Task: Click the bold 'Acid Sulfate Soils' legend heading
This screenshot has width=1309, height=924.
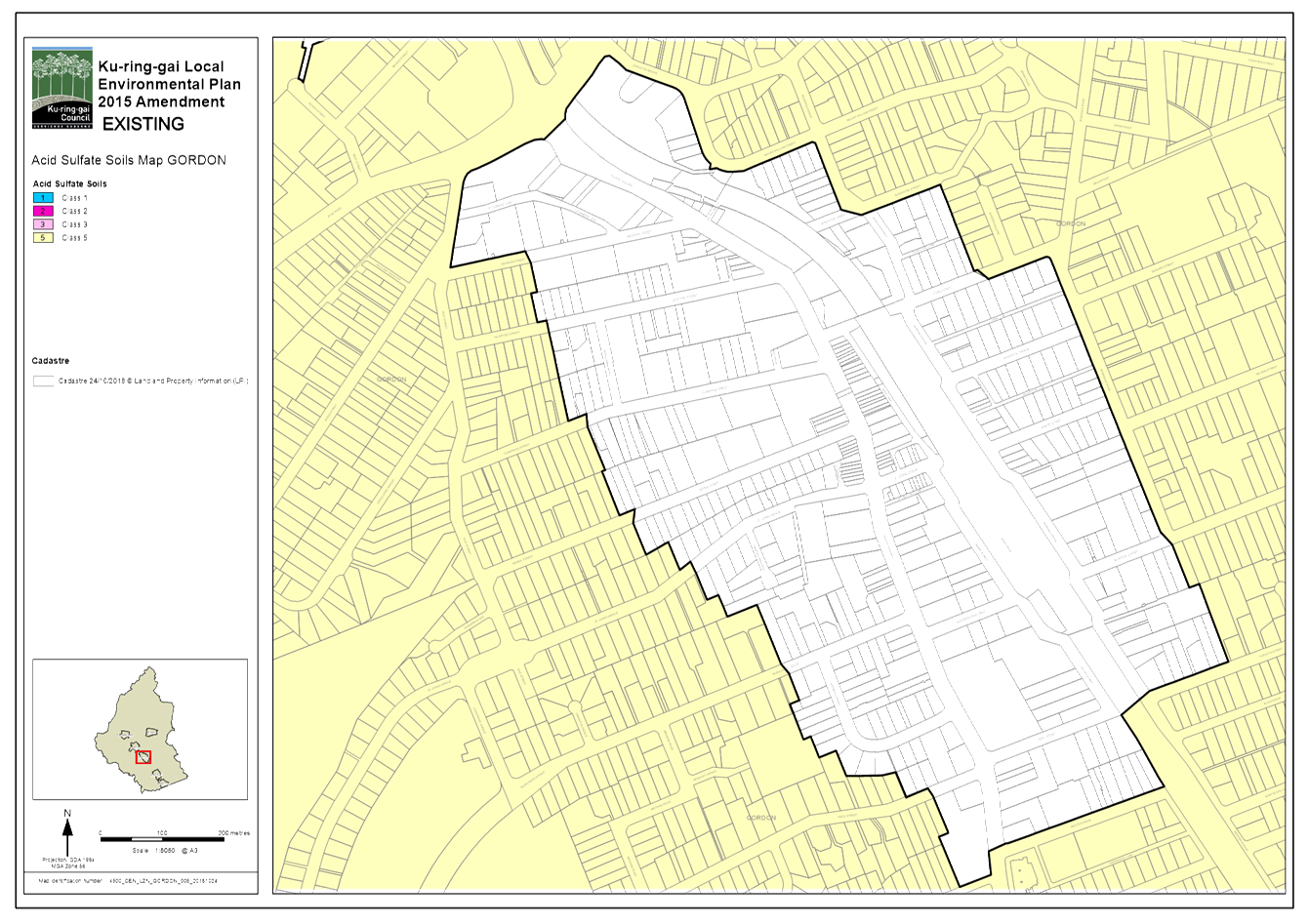Action: [69, 183]
